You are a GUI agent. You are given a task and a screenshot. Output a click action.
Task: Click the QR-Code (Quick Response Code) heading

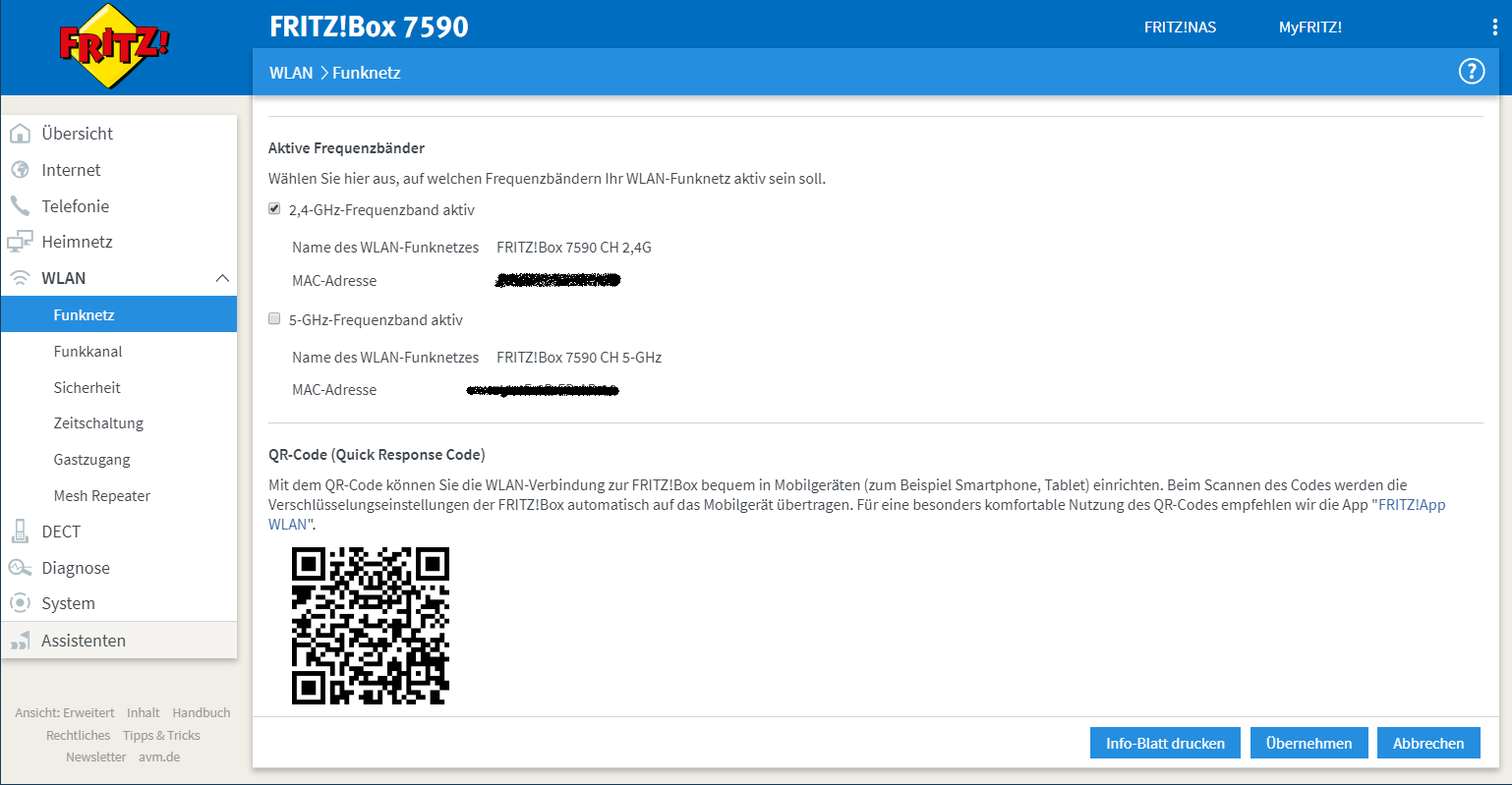[377, 455]
